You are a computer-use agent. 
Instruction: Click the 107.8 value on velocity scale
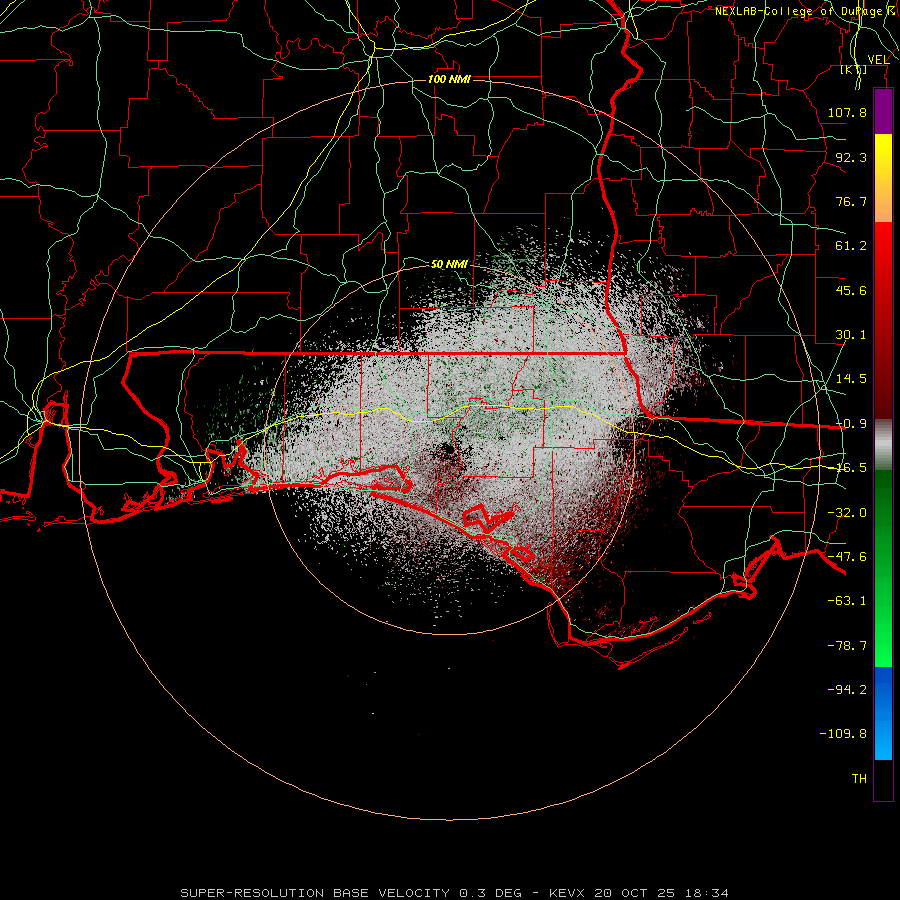pyautogui.click(x=847, y=112)
